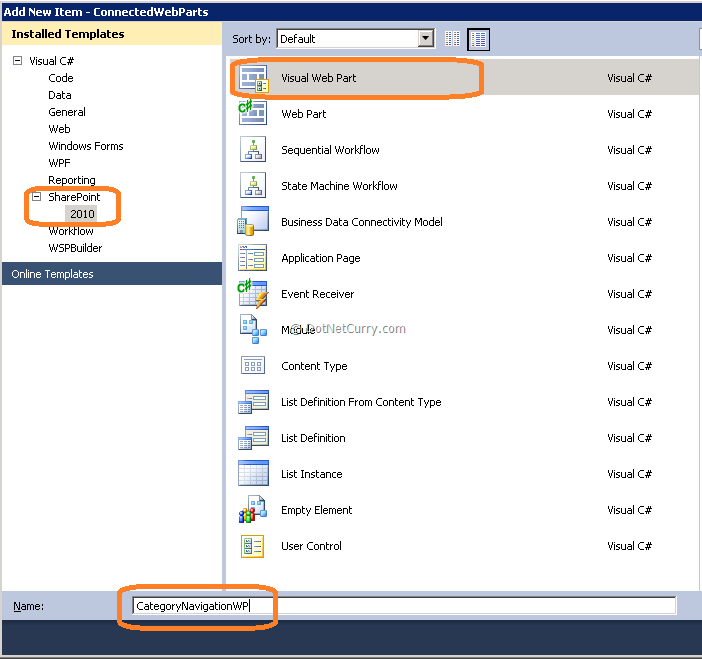Screen dimensions: 702x659
Task: Select the SharePoint node label
Action: (x=74, y=197)
